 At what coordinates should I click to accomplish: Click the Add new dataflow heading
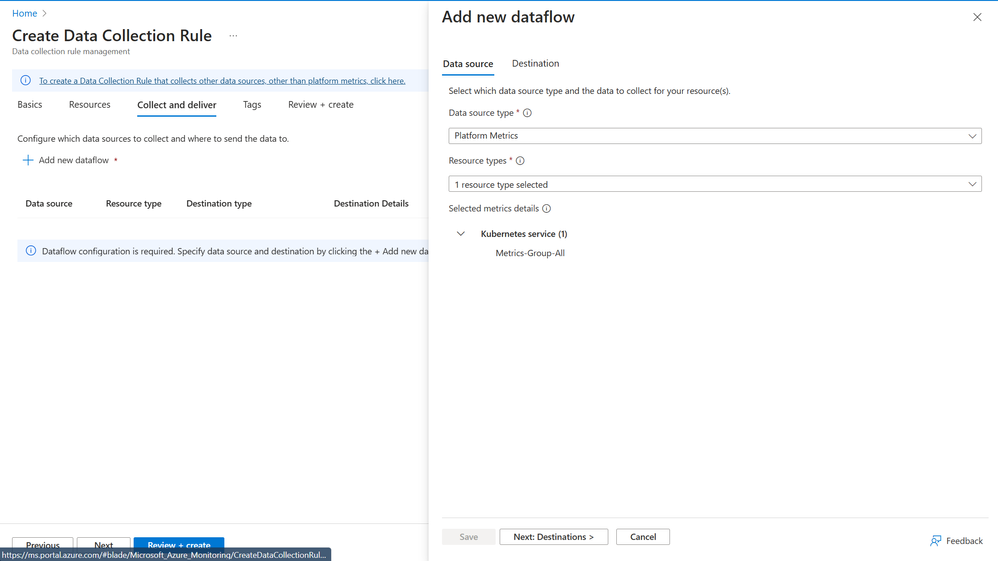(508, 17)
